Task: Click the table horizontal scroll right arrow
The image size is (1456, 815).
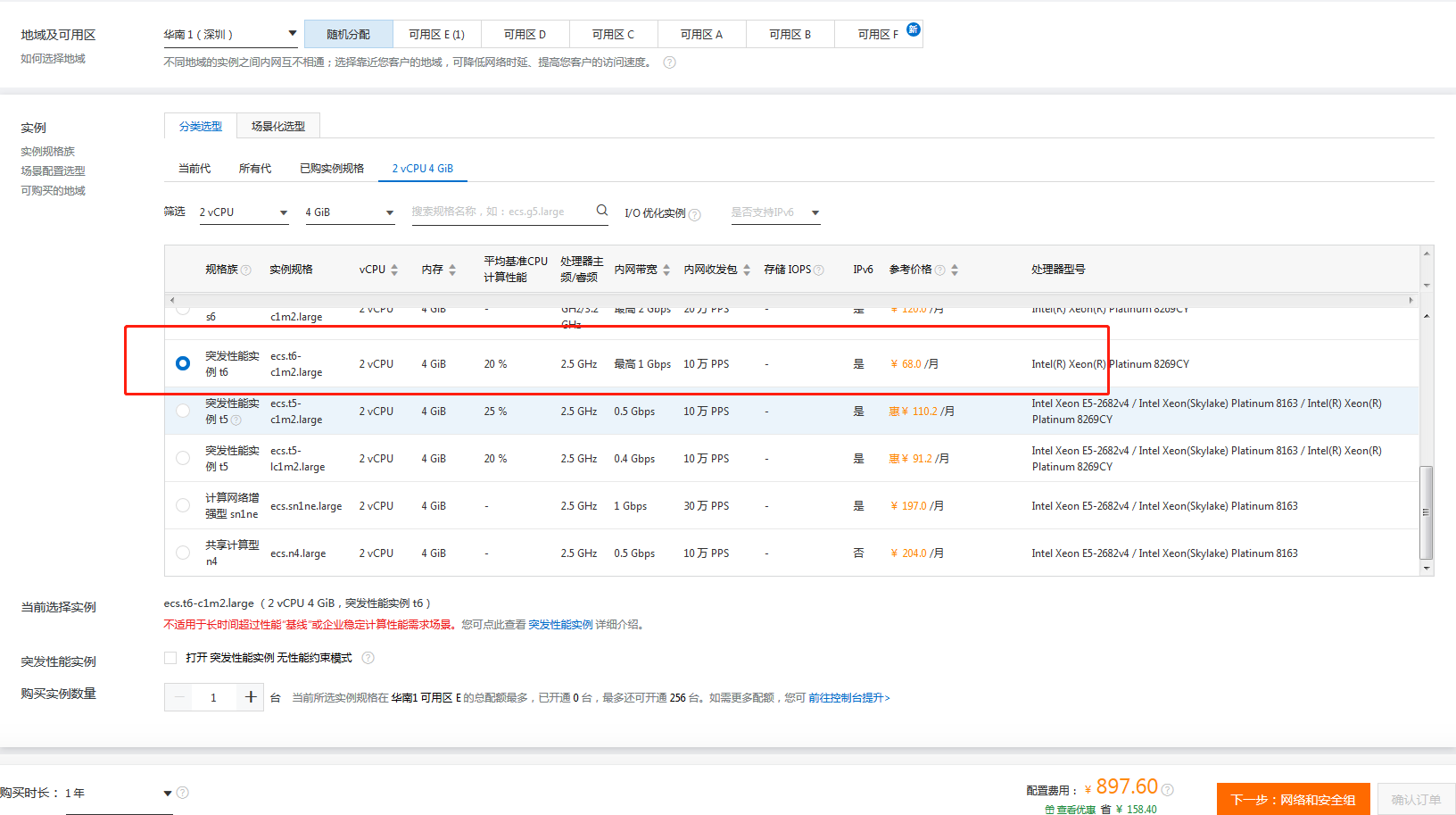Action: click(x=1411, y=300)
